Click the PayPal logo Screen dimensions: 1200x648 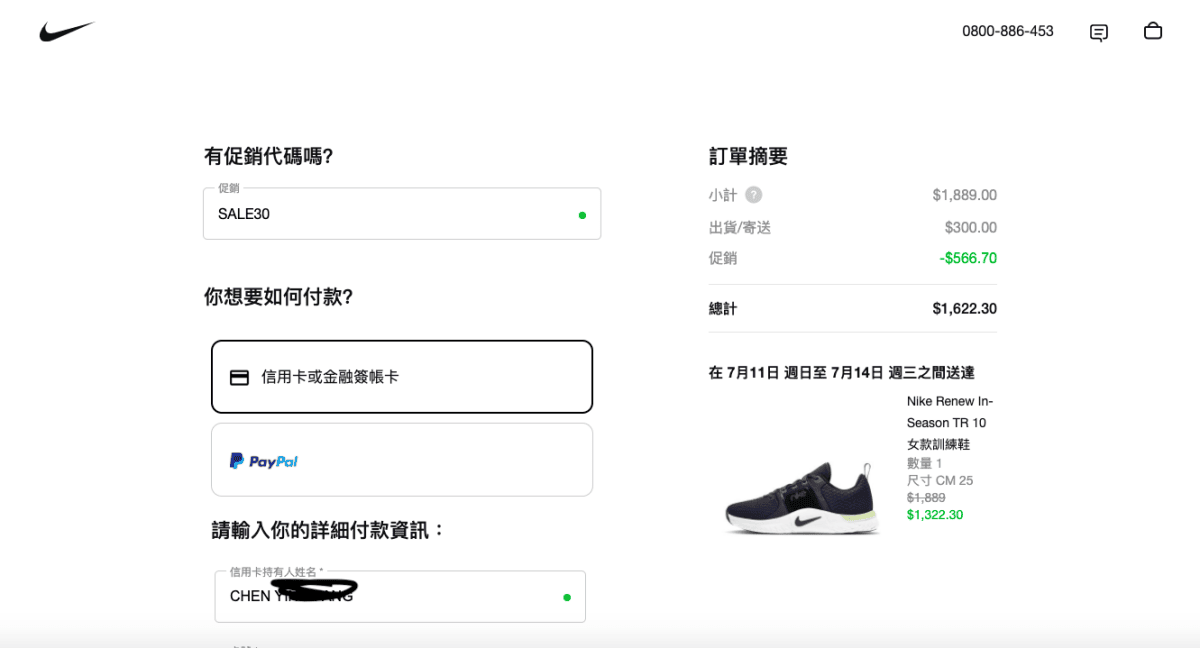[264, 461]
